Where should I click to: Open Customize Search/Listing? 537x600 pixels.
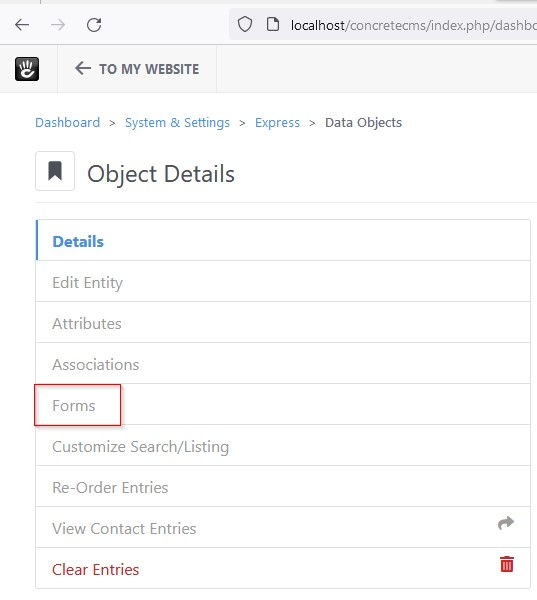(283, 446)
